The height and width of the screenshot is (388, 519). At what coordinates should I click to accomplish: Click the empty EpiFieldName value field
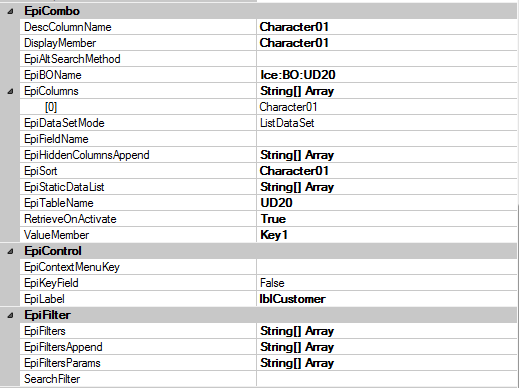387,139
